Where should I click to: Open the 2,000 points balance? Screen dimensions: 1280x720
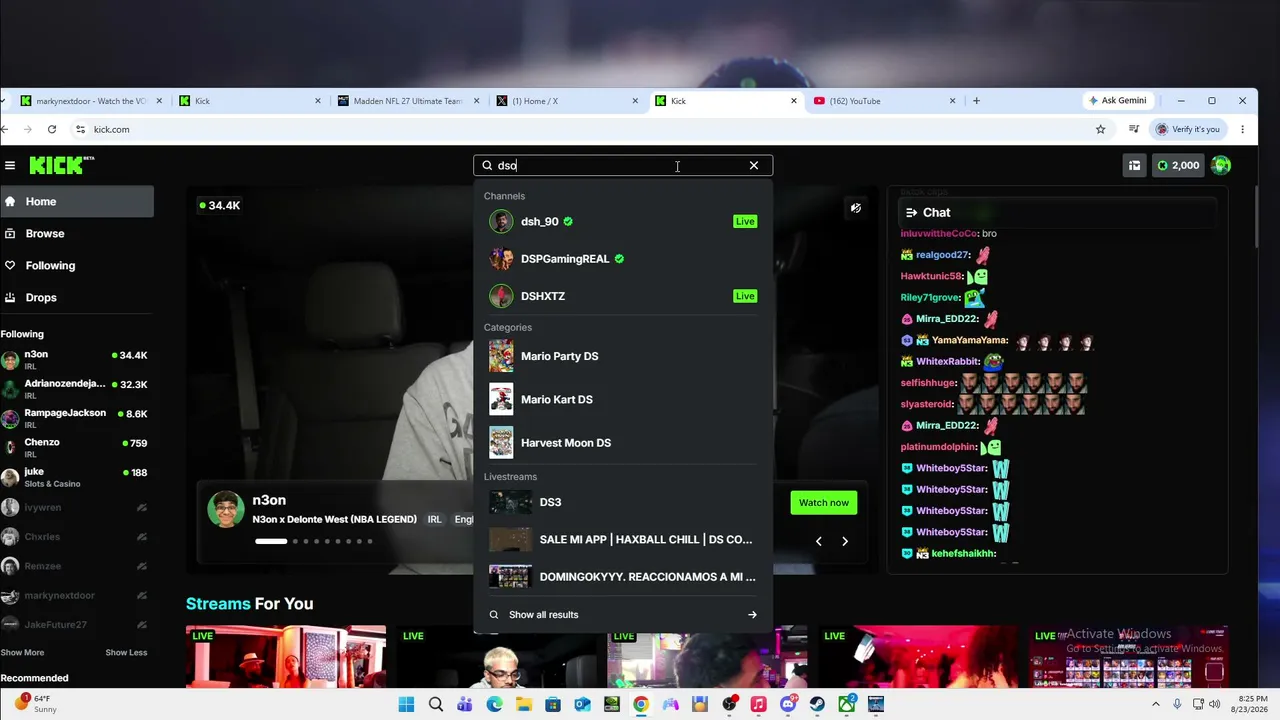[1177, 166]
